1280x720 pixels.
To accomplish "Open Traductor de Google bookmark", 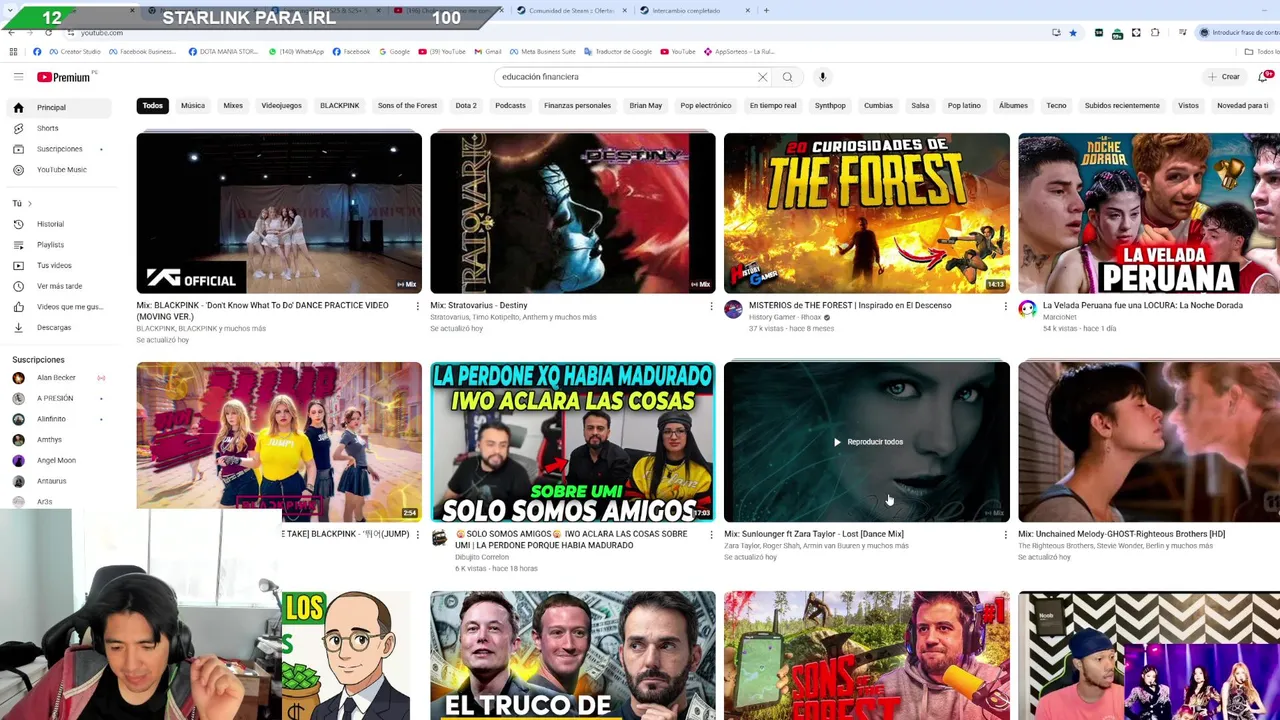I will (x=619, y=51).
